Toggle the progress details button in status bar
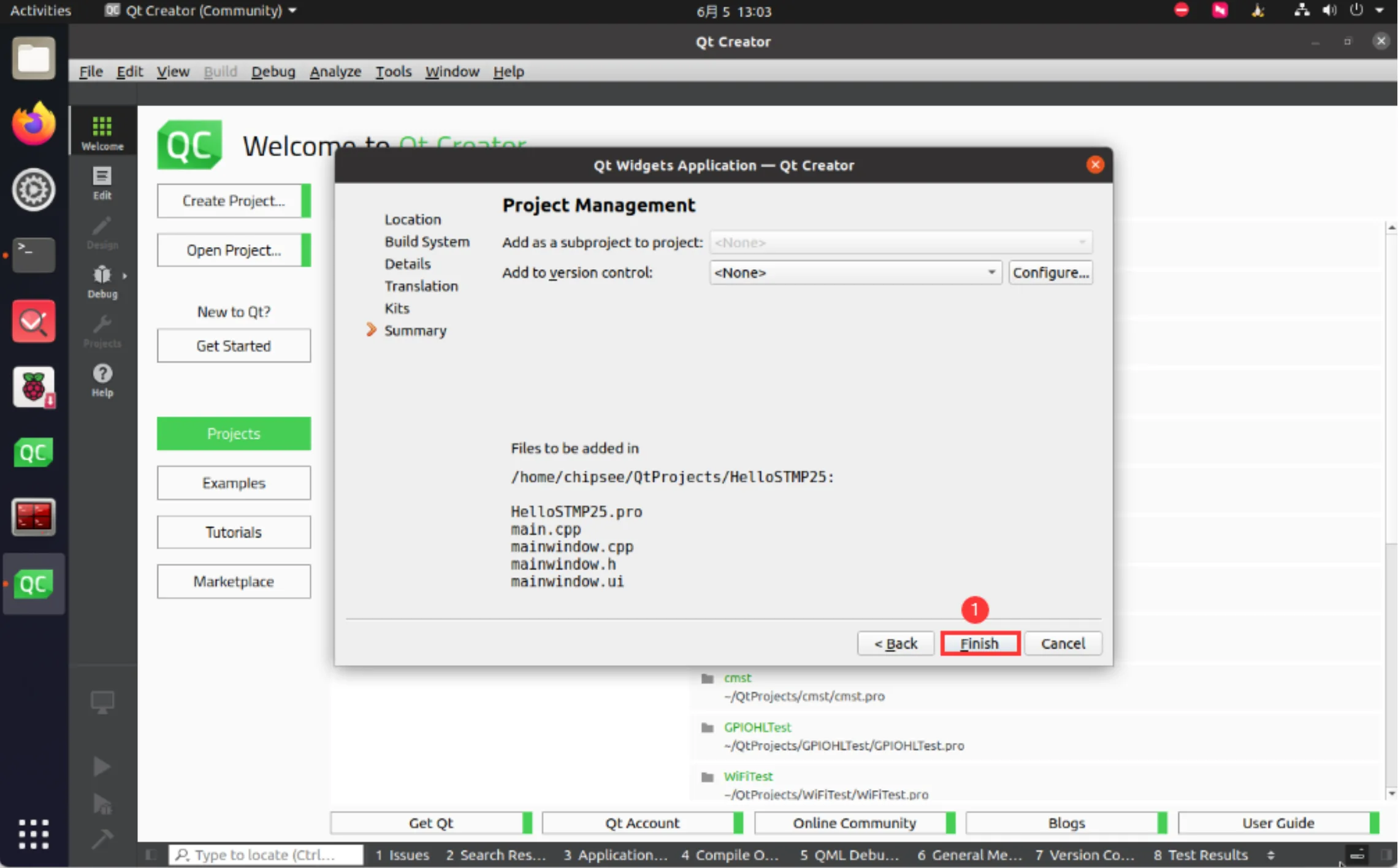This screenshot has width=1398, height=868. pyautogui.click(x=1357, y=855)
